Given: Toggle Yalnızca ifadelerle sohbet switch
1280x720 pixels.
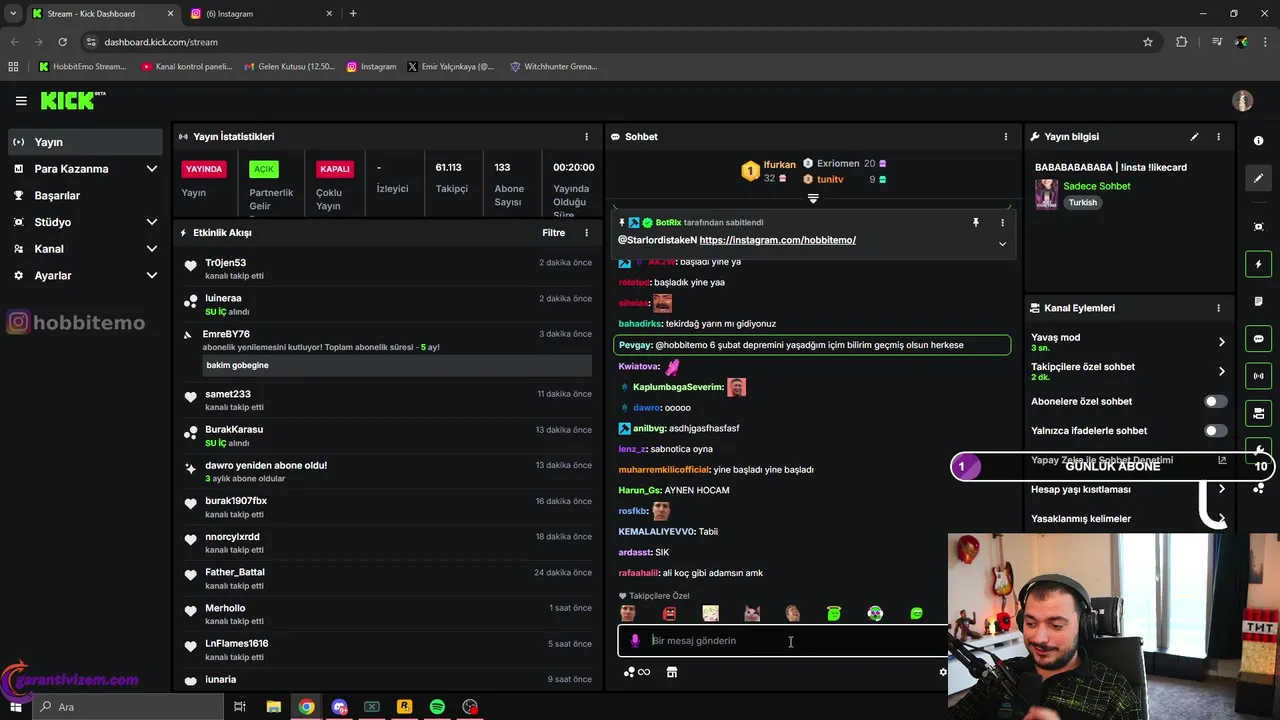Looking at the screenshot, I should point(1215,431).
